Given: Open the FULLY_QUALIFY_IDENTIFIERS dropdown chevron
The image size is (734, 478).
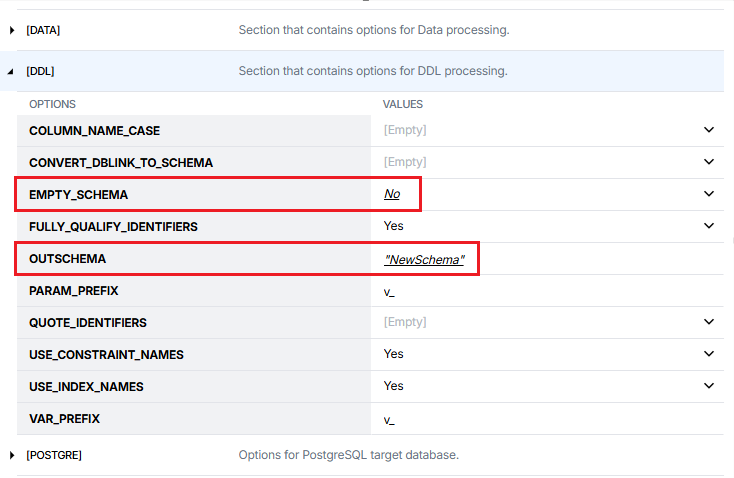Looking at the screenshot, I should click(x=709, y=226).
